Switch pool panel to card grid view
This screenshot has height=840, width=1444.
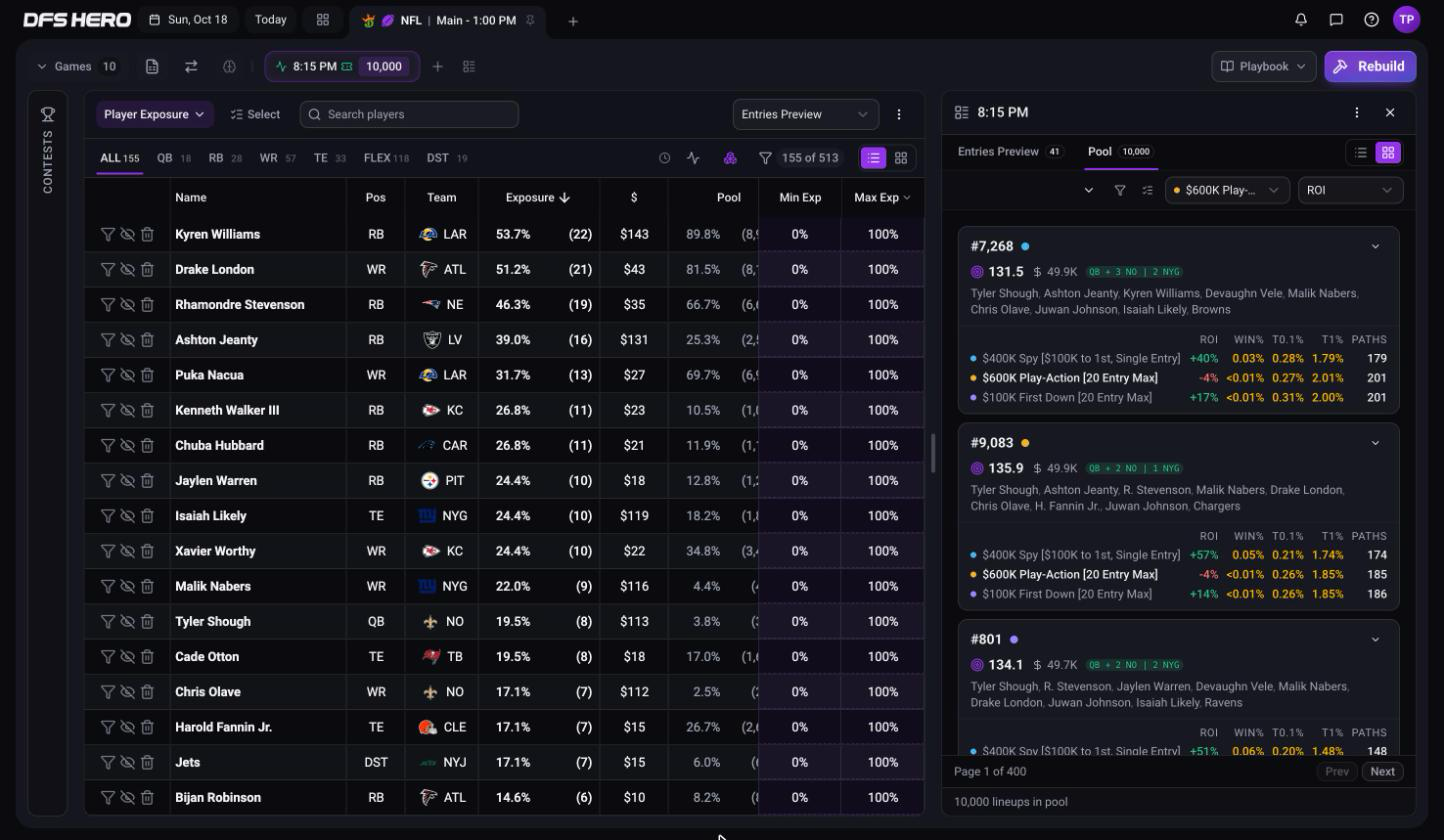pyautogui.click(x=1387, y=152)
